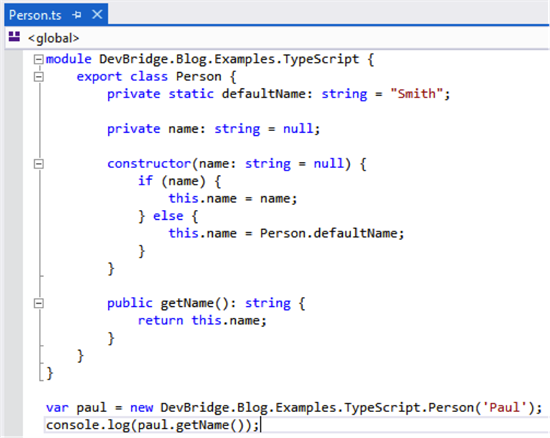Click the getName method name
The height and width of the screenshot is (438, 550).
(187, 303)
